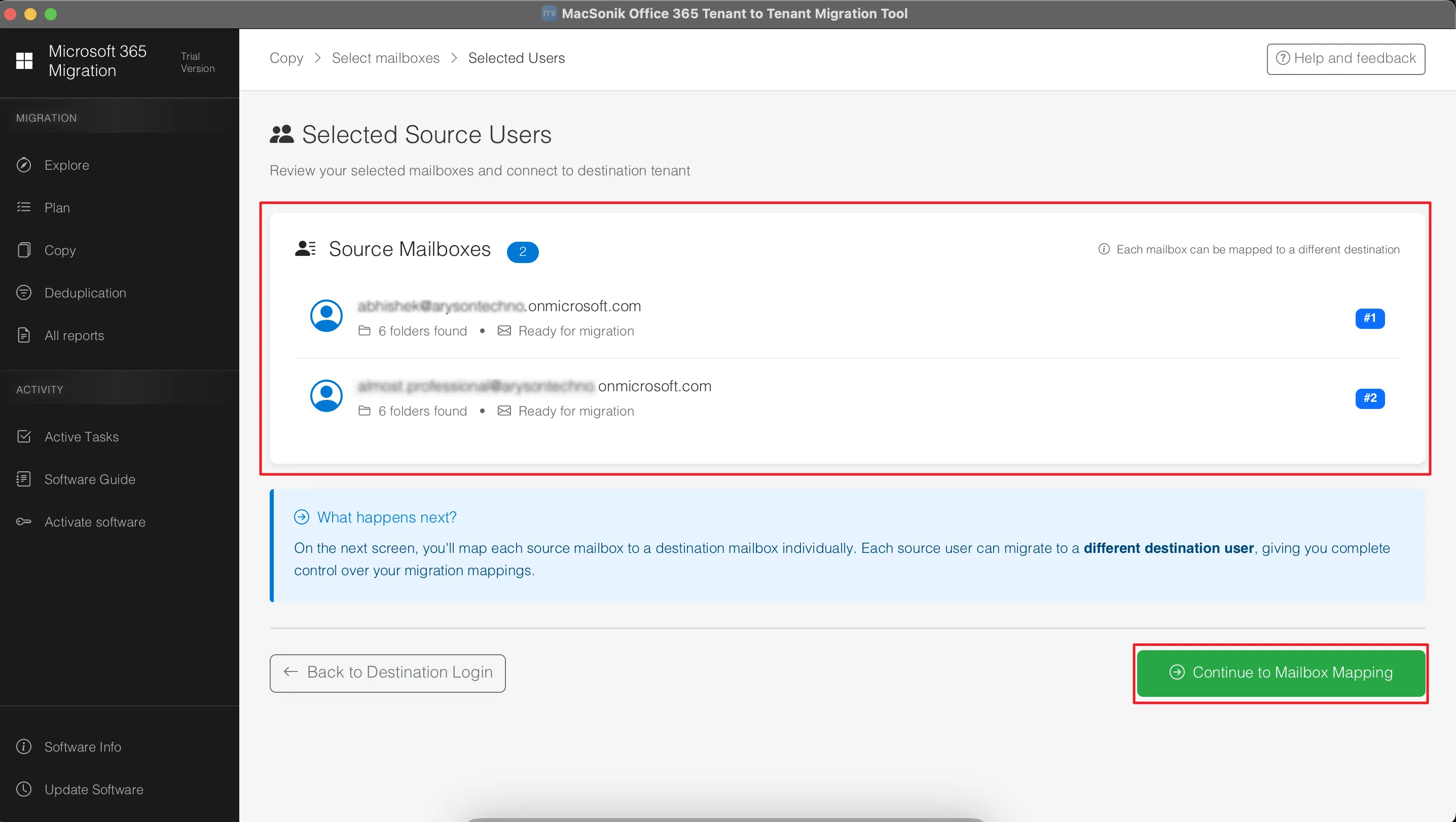Click the folder icon in mailbox #2 row
Screen dimensions: 1456x822
pos(365,410)
